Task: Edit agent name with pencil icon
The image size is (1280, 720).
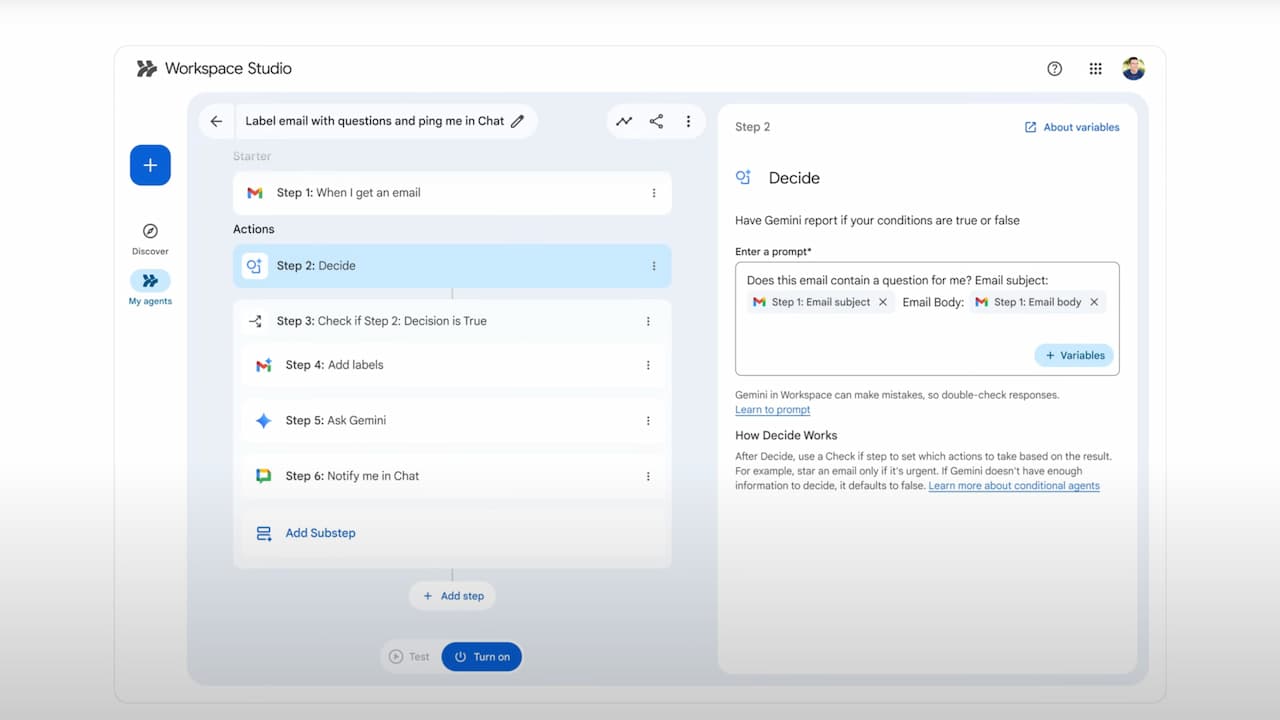Action: click(517, 121)
